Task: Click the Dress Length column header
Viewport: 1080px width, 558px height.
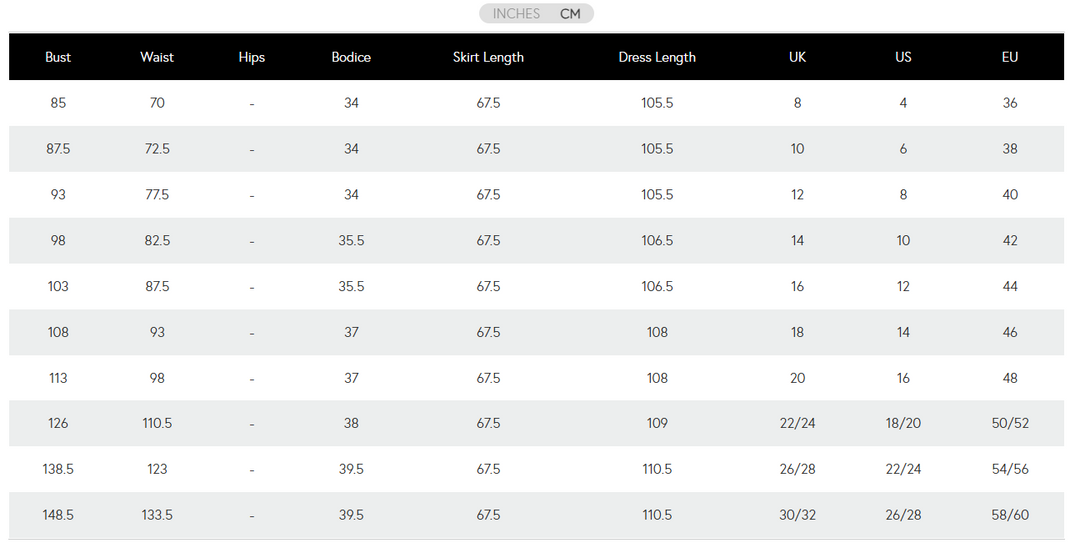Action: tap(657, 57)
